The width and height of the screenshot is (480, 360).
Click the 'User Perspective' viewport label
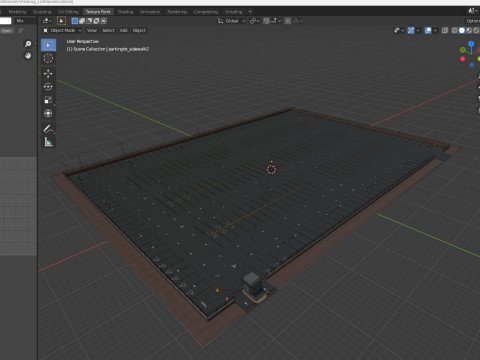click(82, 42)
